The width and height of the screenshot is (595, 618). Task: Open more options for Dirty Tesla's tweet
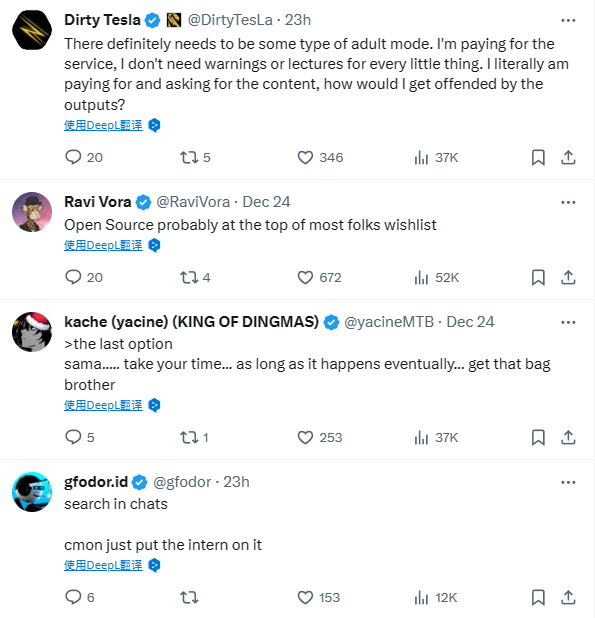tap(568, 20)
